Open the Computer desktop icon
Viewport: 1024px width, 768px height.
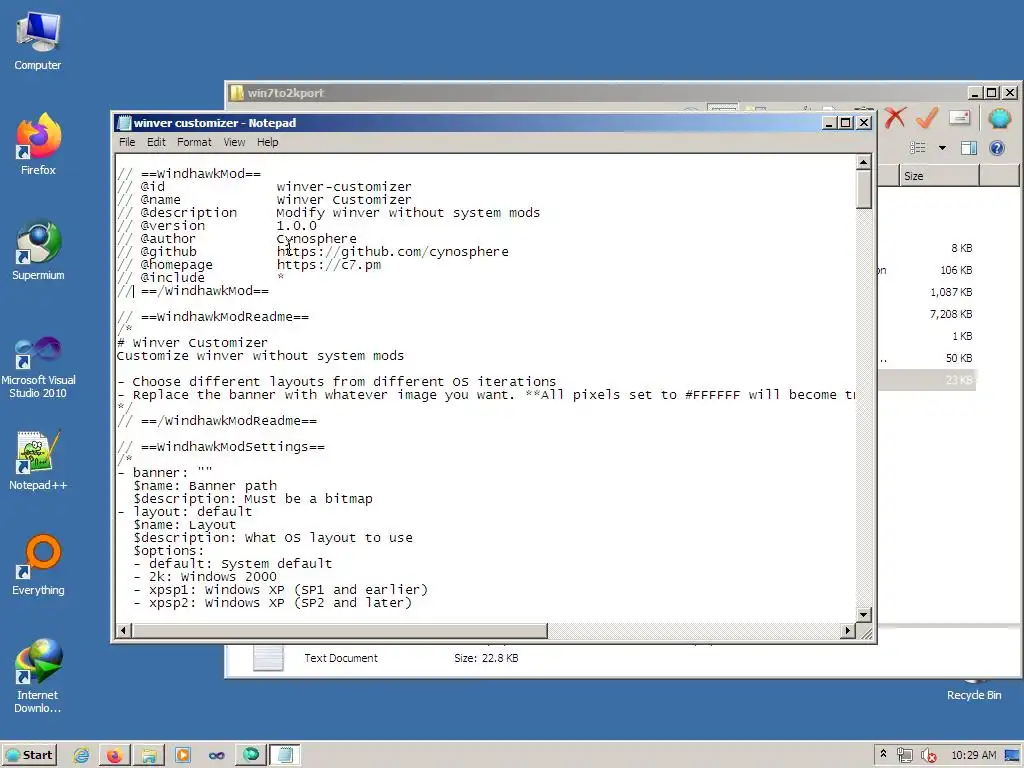coord(38,42)
